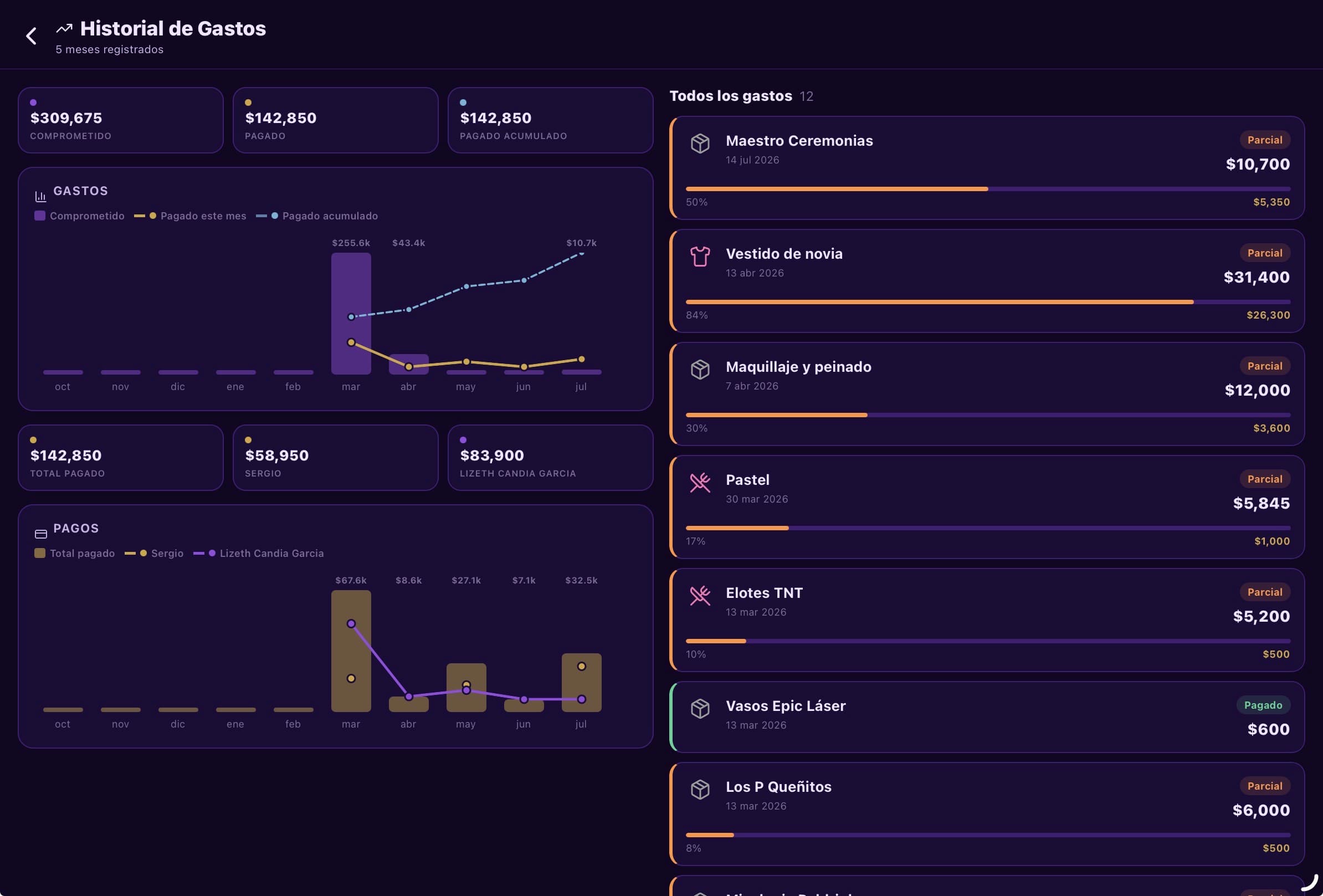Toggle the Sergio legend item

pyautogui.click(x=153, y=554)
